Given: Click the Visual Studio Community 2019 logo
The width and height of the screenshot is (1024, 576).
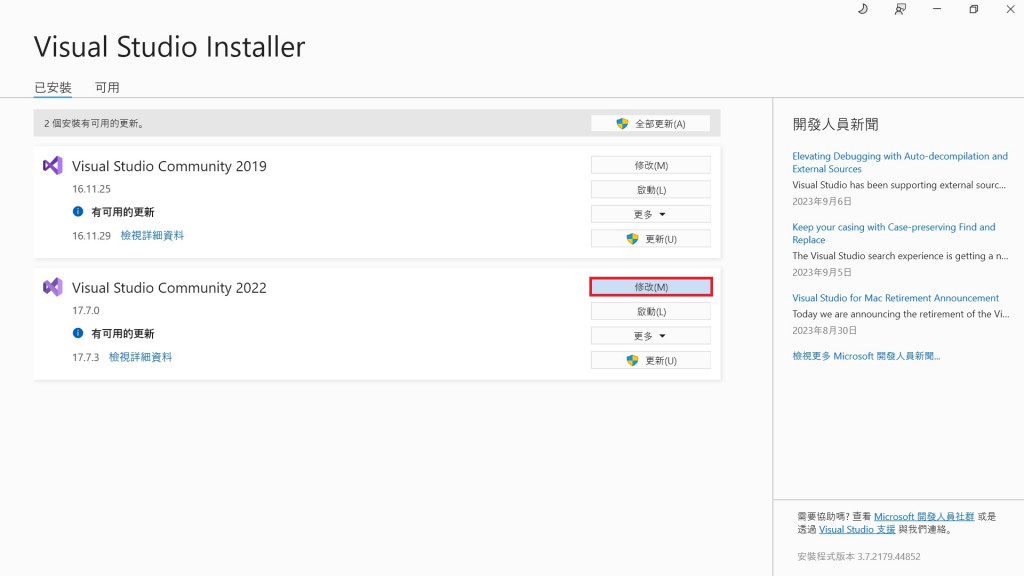Looking at the screenshot, I should coord(53,166).
